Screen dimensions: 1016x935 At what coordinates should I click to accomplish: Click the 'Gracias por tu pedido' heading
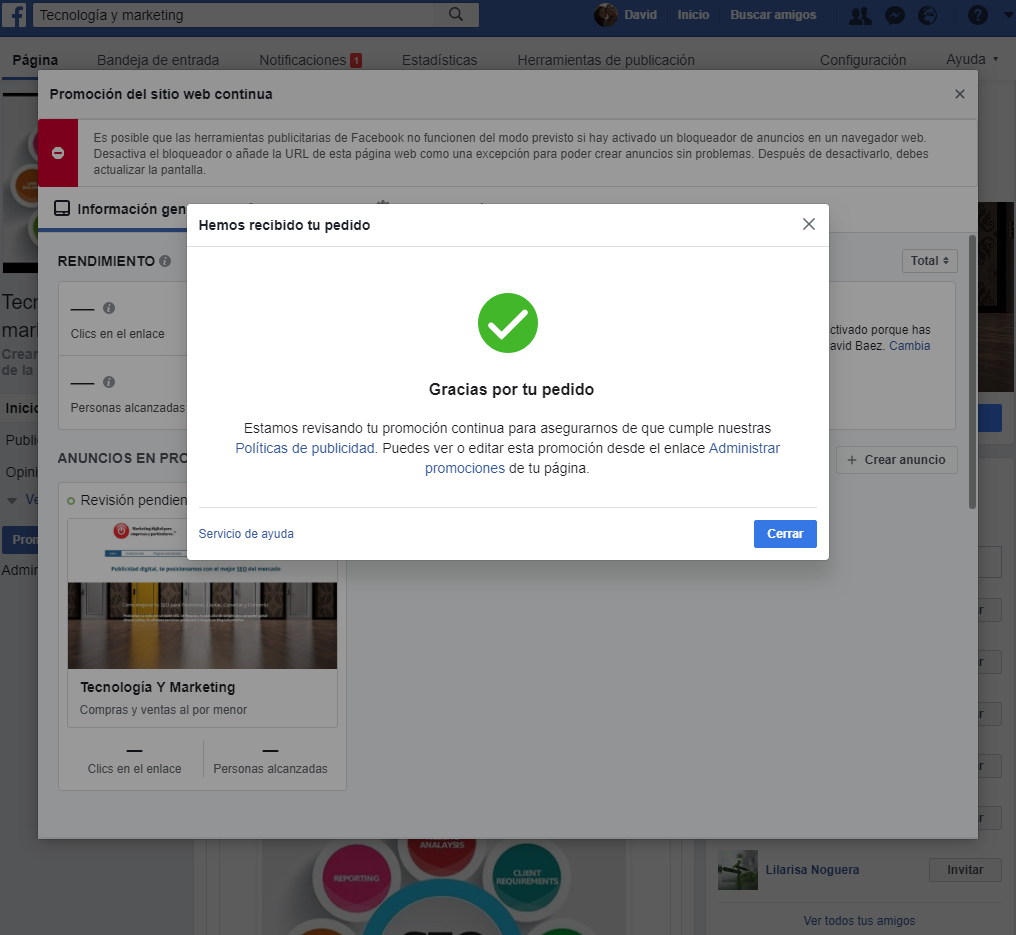511,389
